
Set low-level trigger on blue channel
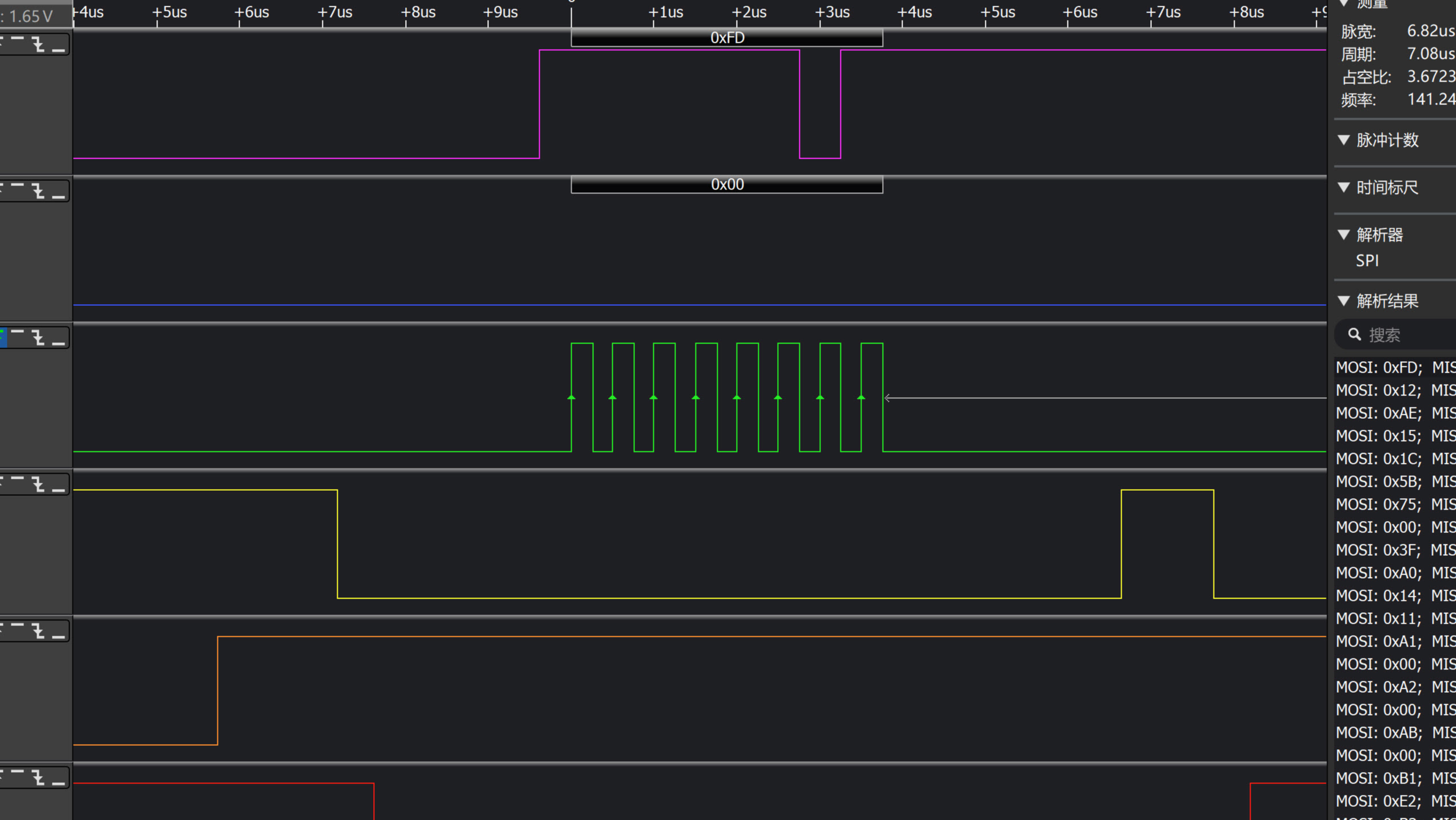tap(58, 197)
